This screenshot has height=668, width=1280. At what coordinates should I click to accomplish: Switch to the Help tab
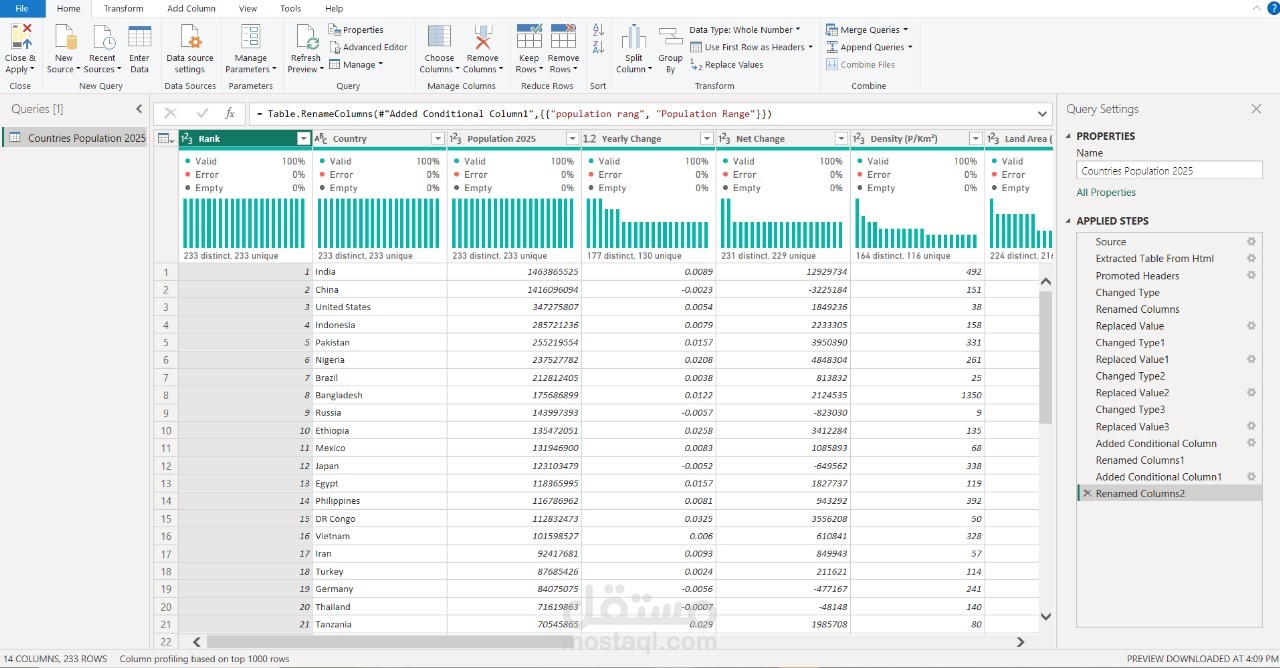click(334, 9)
